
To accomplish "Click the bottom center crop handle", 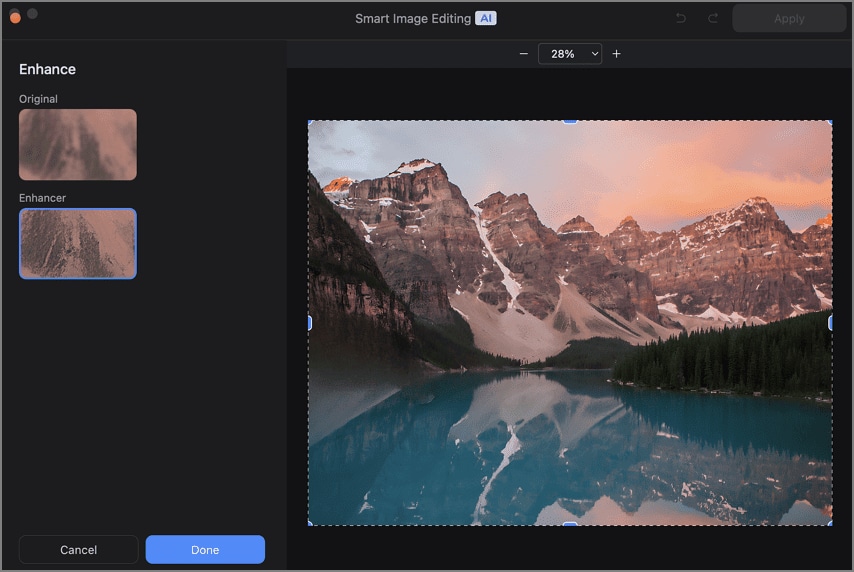I will (x=570, y=524).
